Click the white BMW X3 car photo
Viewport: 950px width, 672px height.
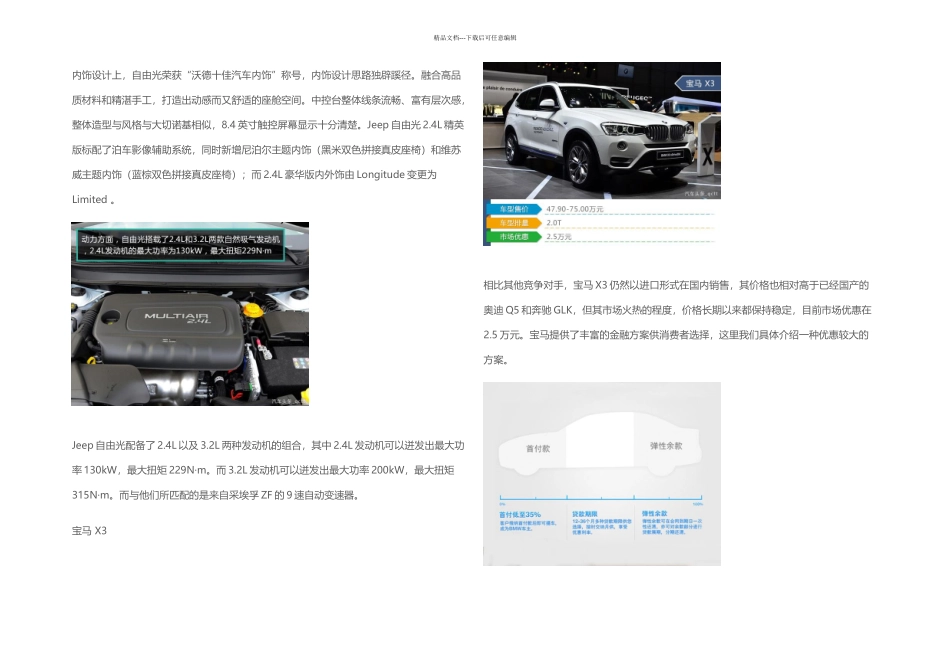602,130
